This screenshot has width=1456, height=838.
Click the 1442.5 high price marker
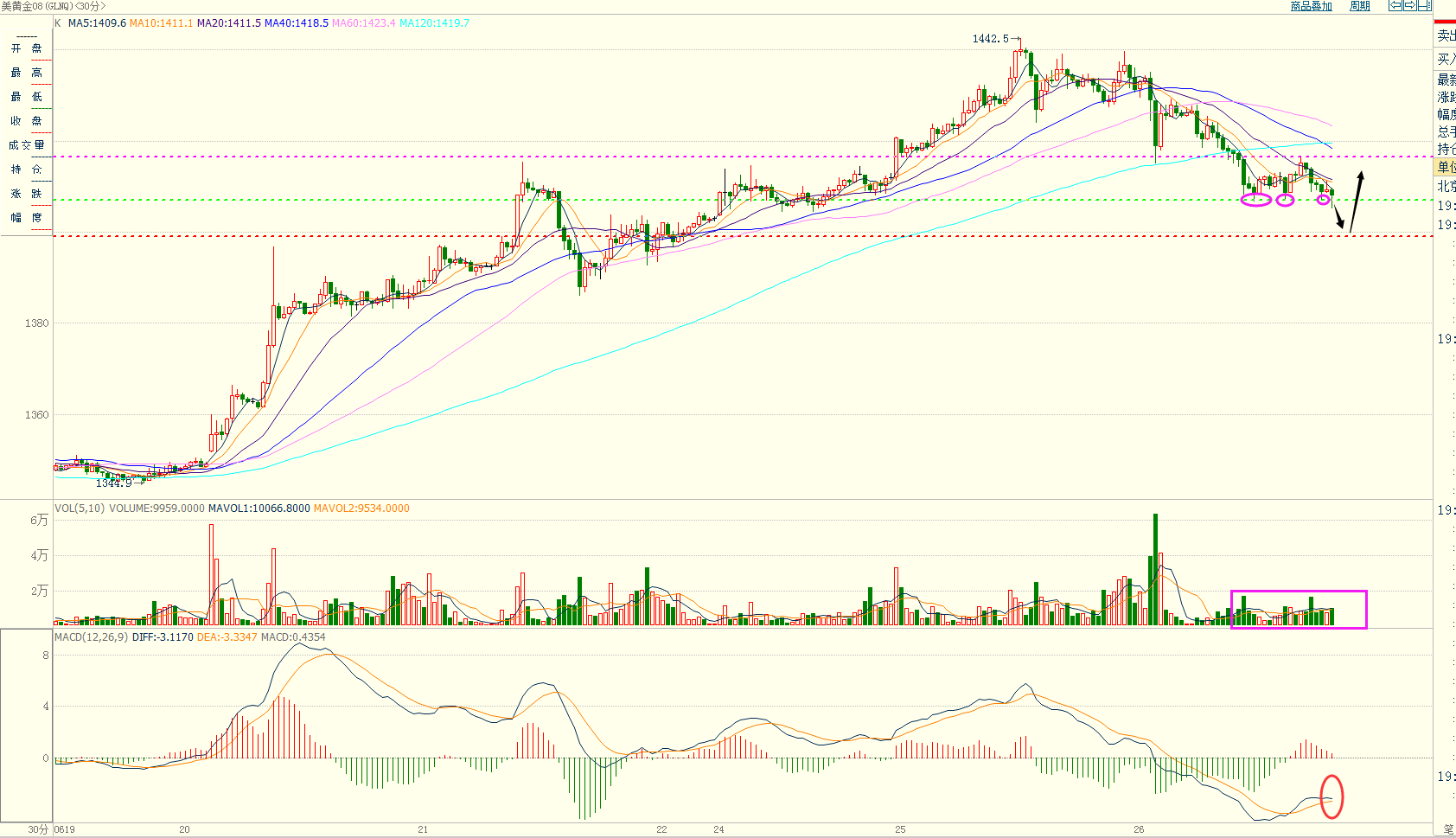(x=990, y=39)
